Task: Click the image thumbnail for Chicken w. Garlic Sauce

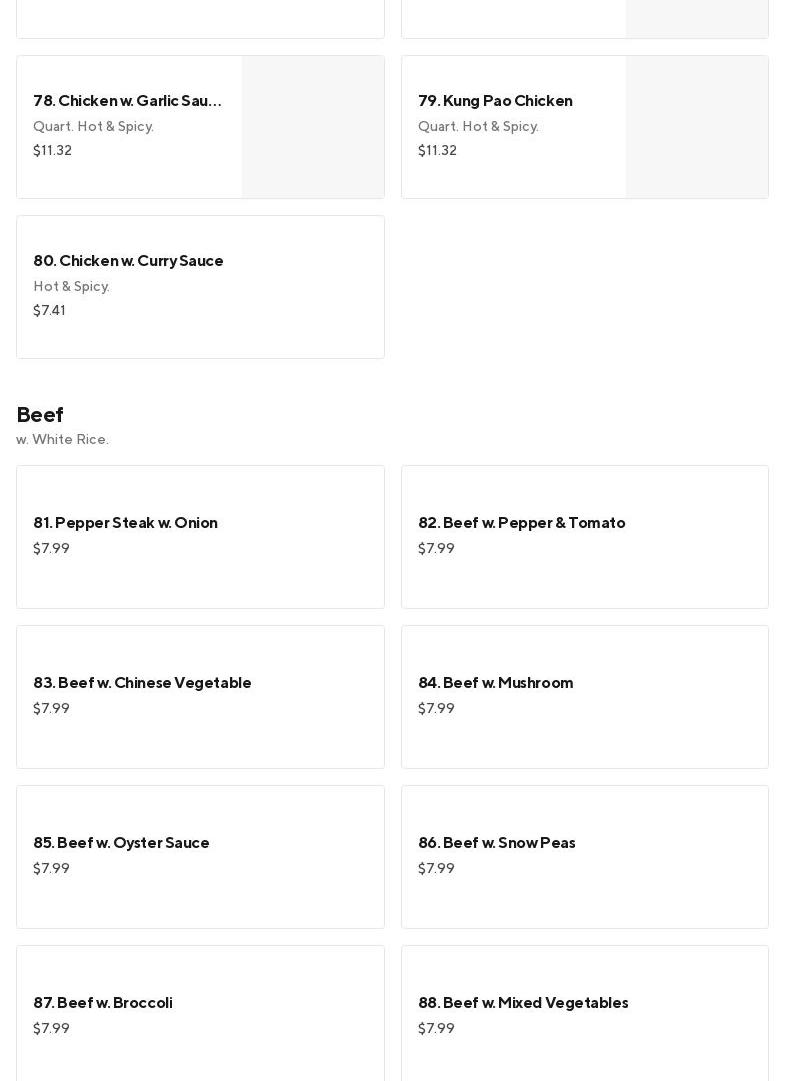Action: point(313,127)
